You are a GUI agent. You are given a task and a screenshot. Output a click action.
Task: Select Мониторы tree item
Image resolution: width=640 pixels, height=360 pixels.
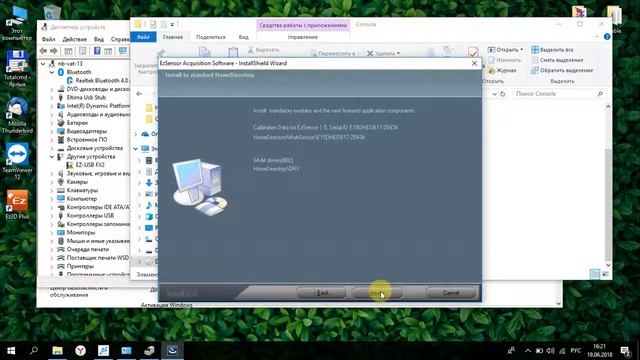[80, 233]
